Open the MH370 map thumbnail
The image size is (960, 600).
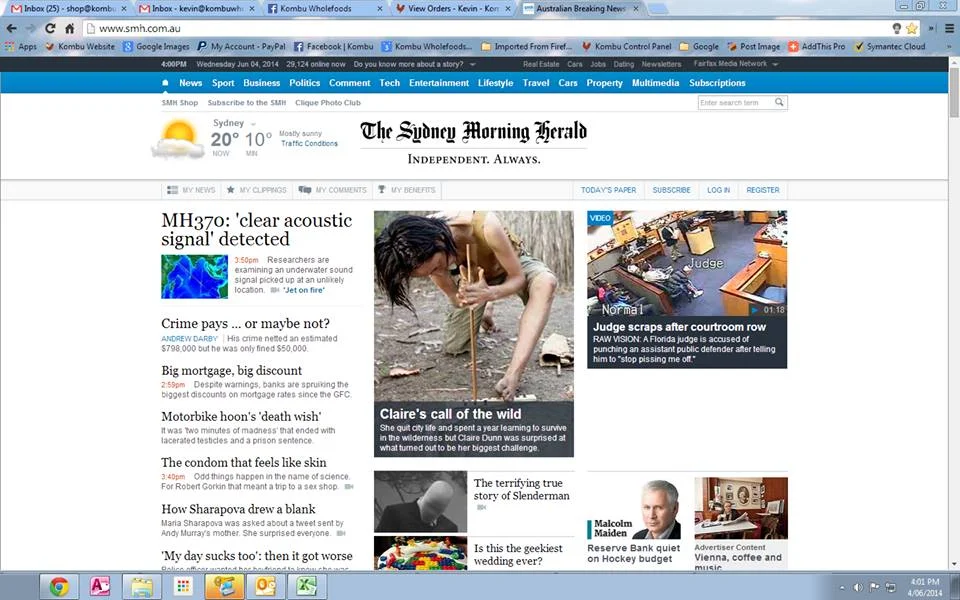pyautogui.click(x=195, y=277)
